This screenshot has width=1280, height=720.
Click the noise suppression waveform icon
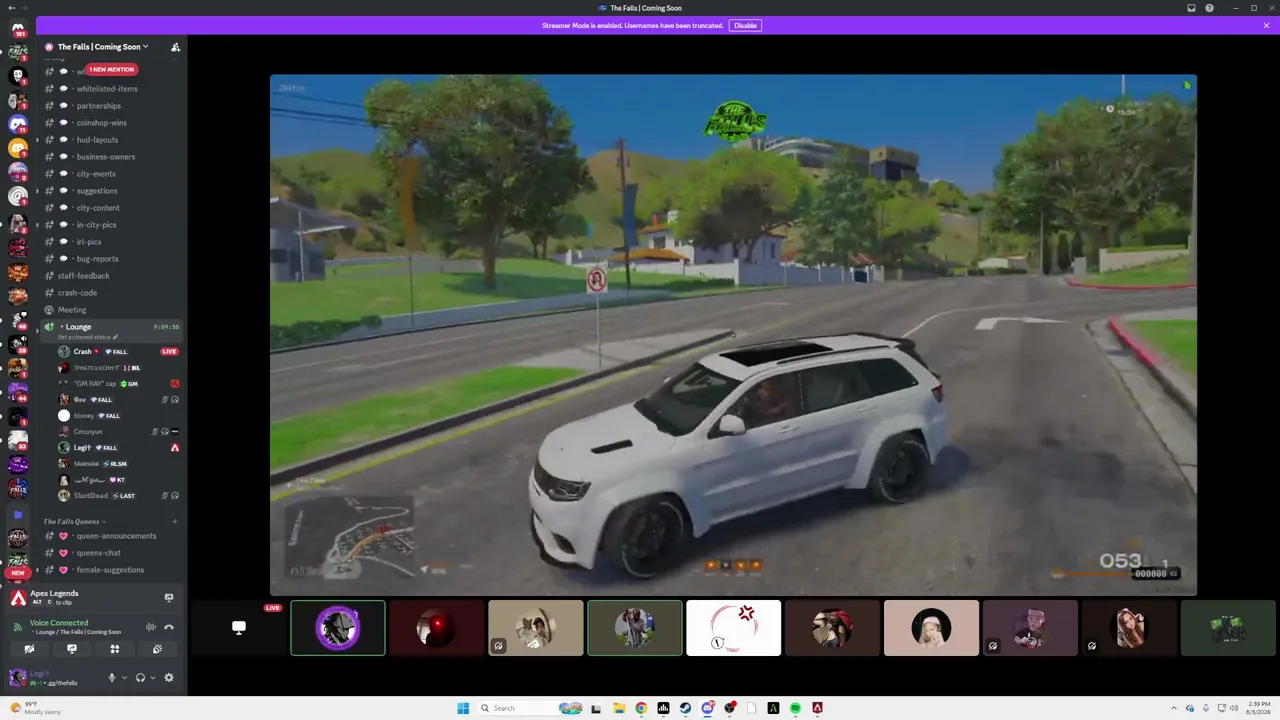tap(151, 627)
